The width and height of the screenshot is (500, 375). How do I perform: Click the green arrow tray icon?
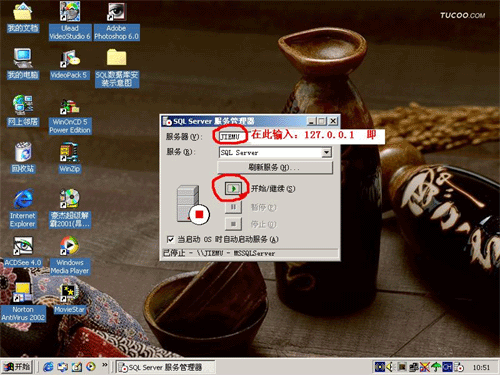[436, 367]
